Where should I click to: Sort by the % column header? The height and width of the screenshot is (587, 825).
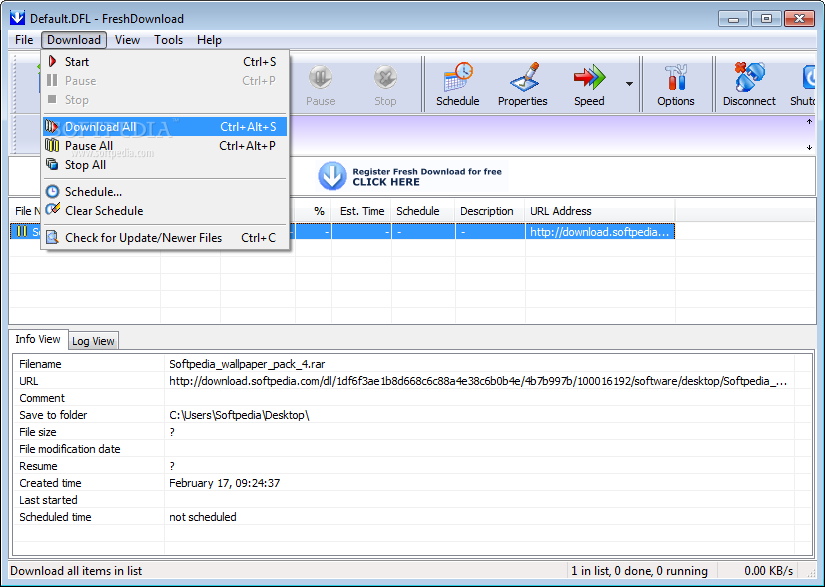pyautogui.click(x=314, y=211)
